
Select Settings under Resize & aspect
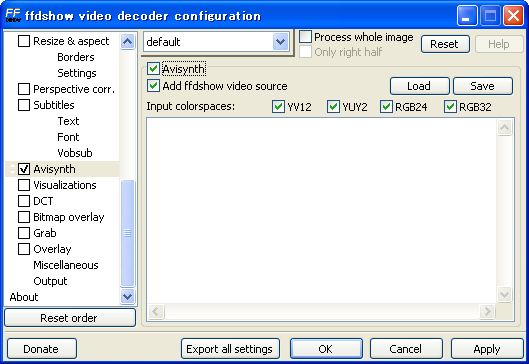coord(77,73)
